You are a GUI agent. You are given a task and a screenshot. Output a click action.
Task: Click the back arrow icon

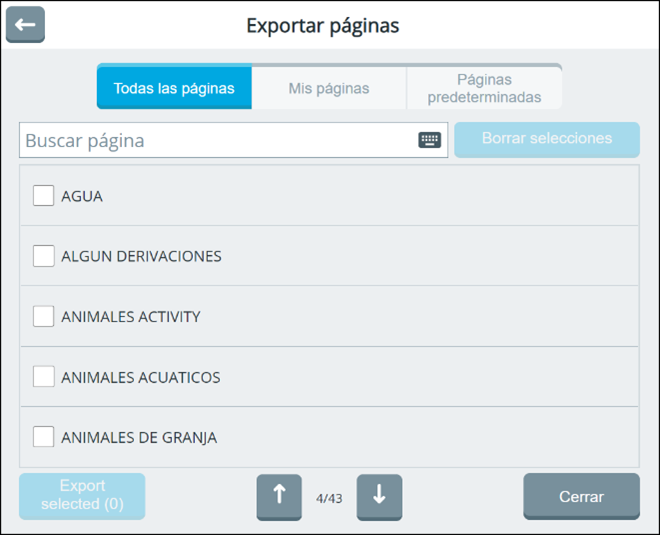25,25
